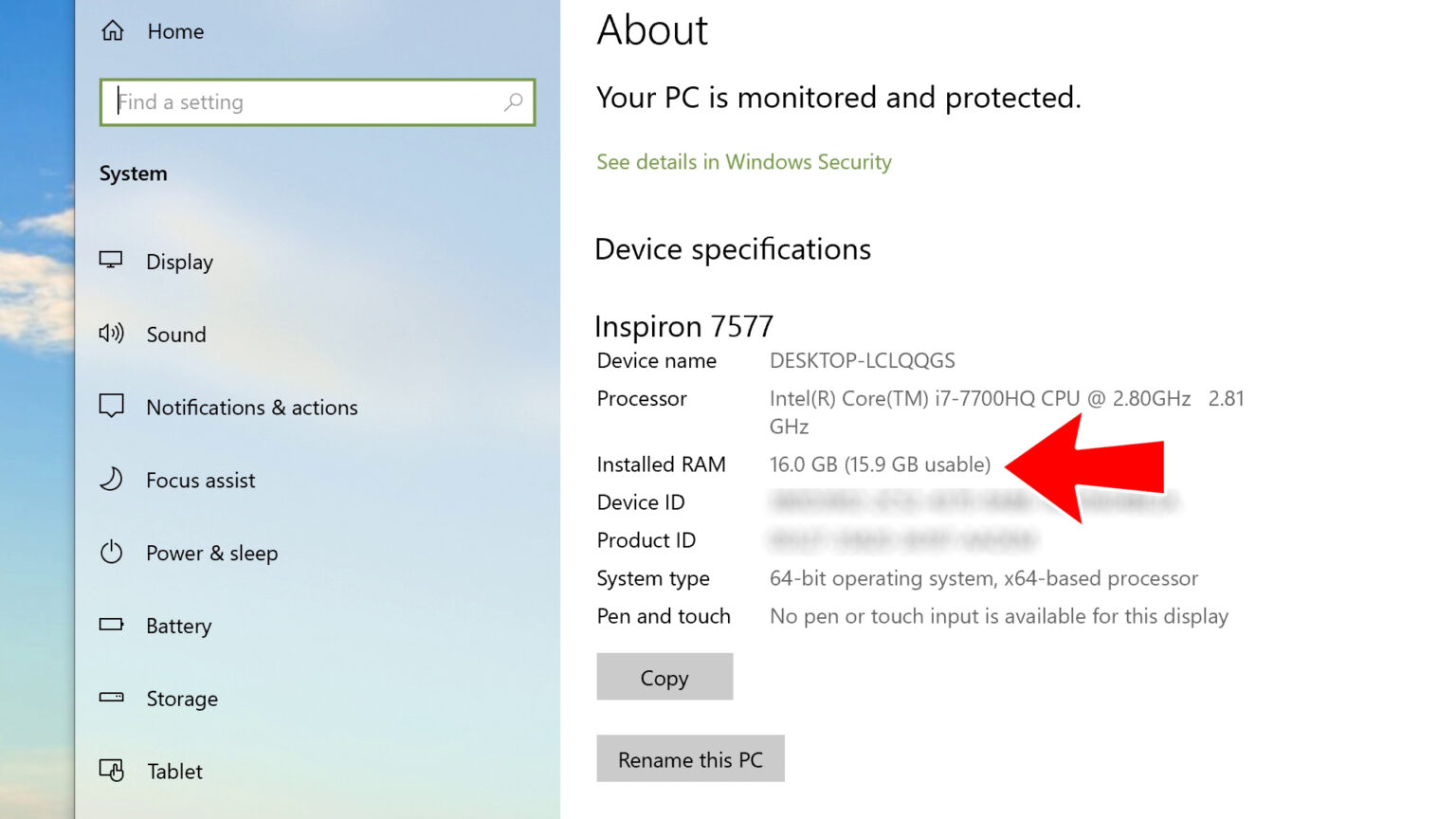Screen dimensions: 1456x819
Task: Click the Inspiron 7577 device heading
Action: [x=683, y=325]
